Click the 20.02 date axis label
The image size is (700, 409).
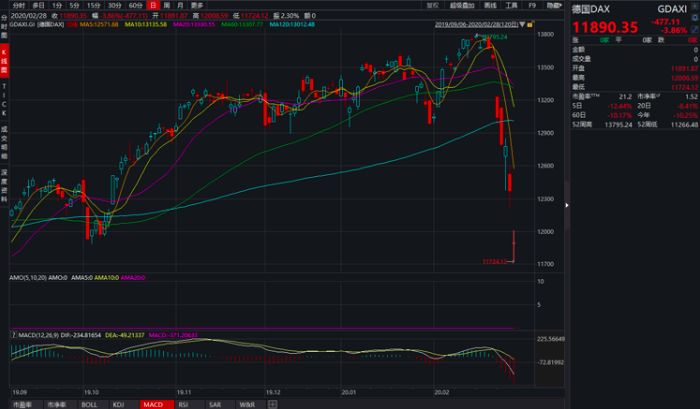pos(441,392)
